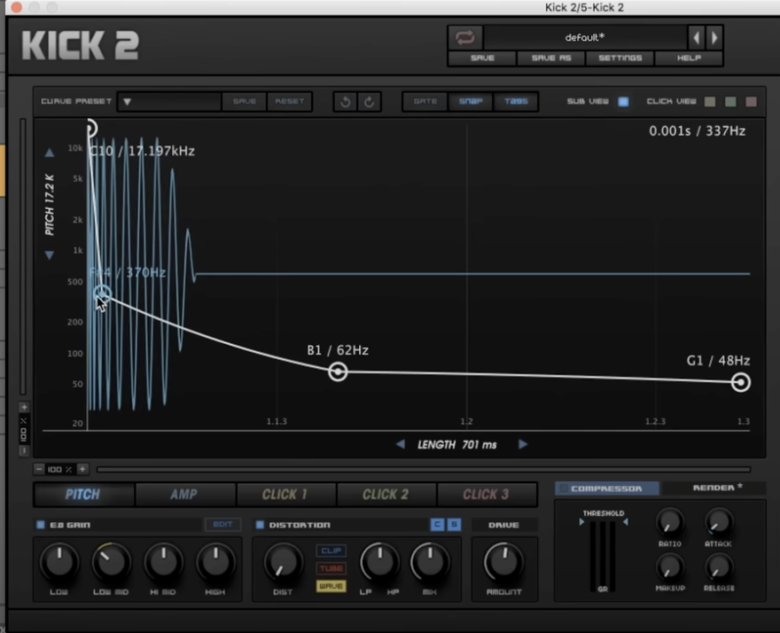Screen dimensions: 780x633
Task: Click the Drive Amount knob
Action: pos(504,563)
